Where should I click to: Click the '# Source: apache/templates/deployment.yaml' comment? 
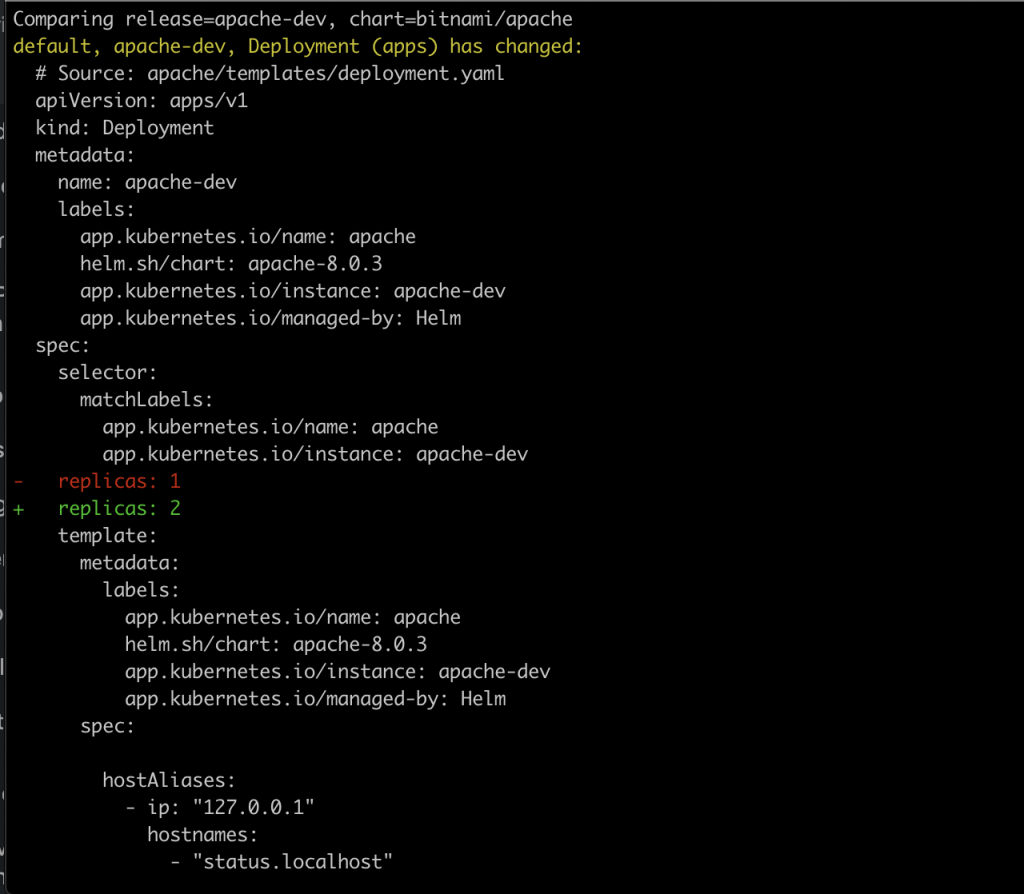[270, 73]
